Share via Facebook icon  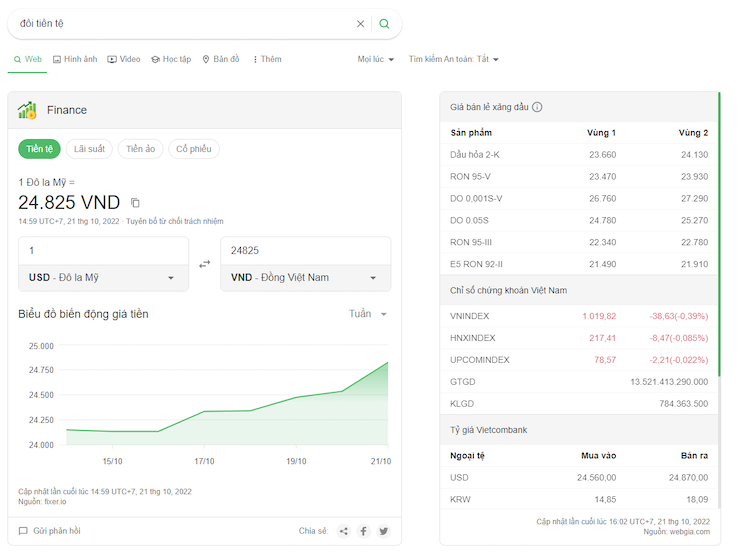(363, 531)
